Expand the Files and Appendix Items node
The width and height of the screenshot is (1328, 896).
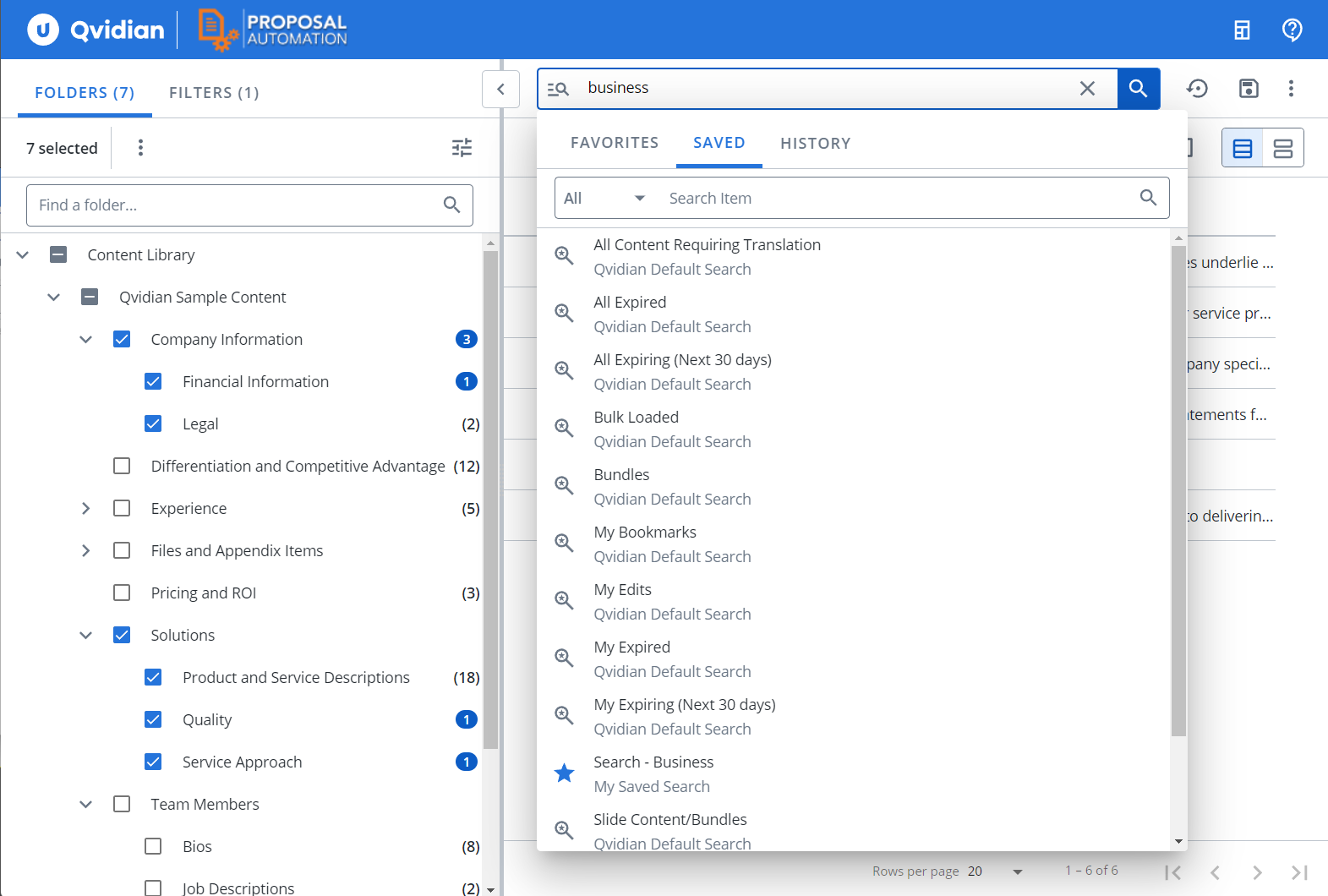coord(85,550)
